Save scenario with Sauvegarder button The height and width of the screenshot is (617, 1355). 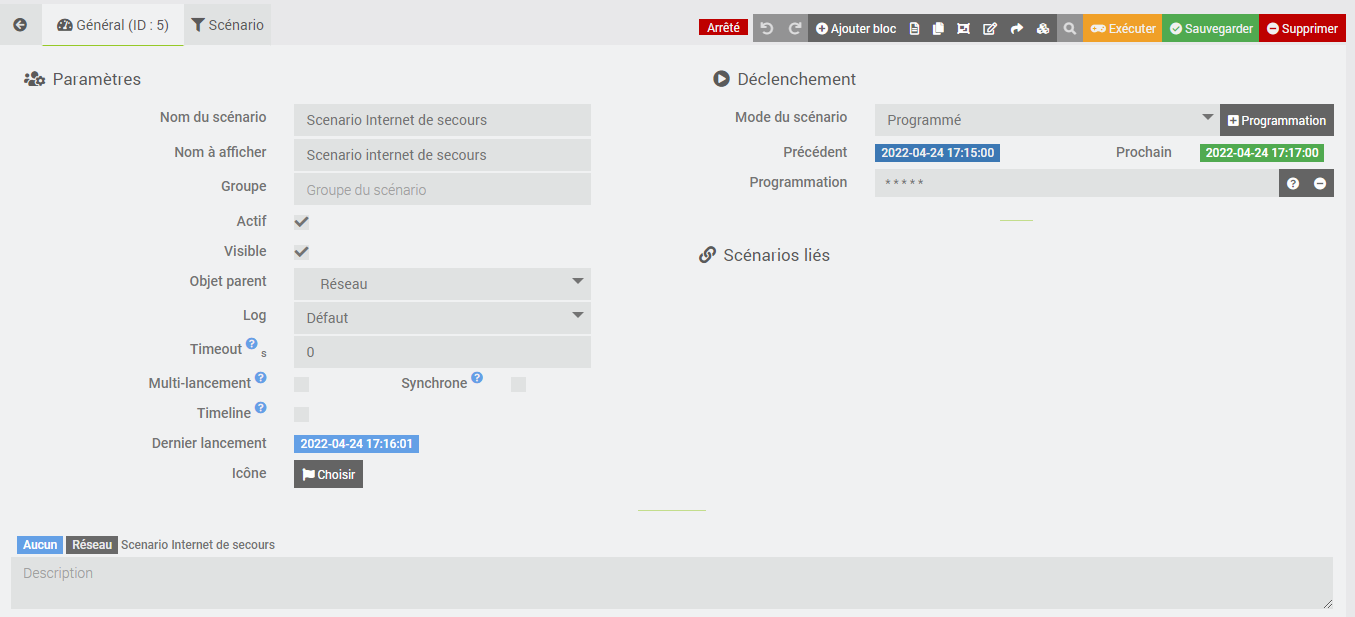[x=1211, y=29]
